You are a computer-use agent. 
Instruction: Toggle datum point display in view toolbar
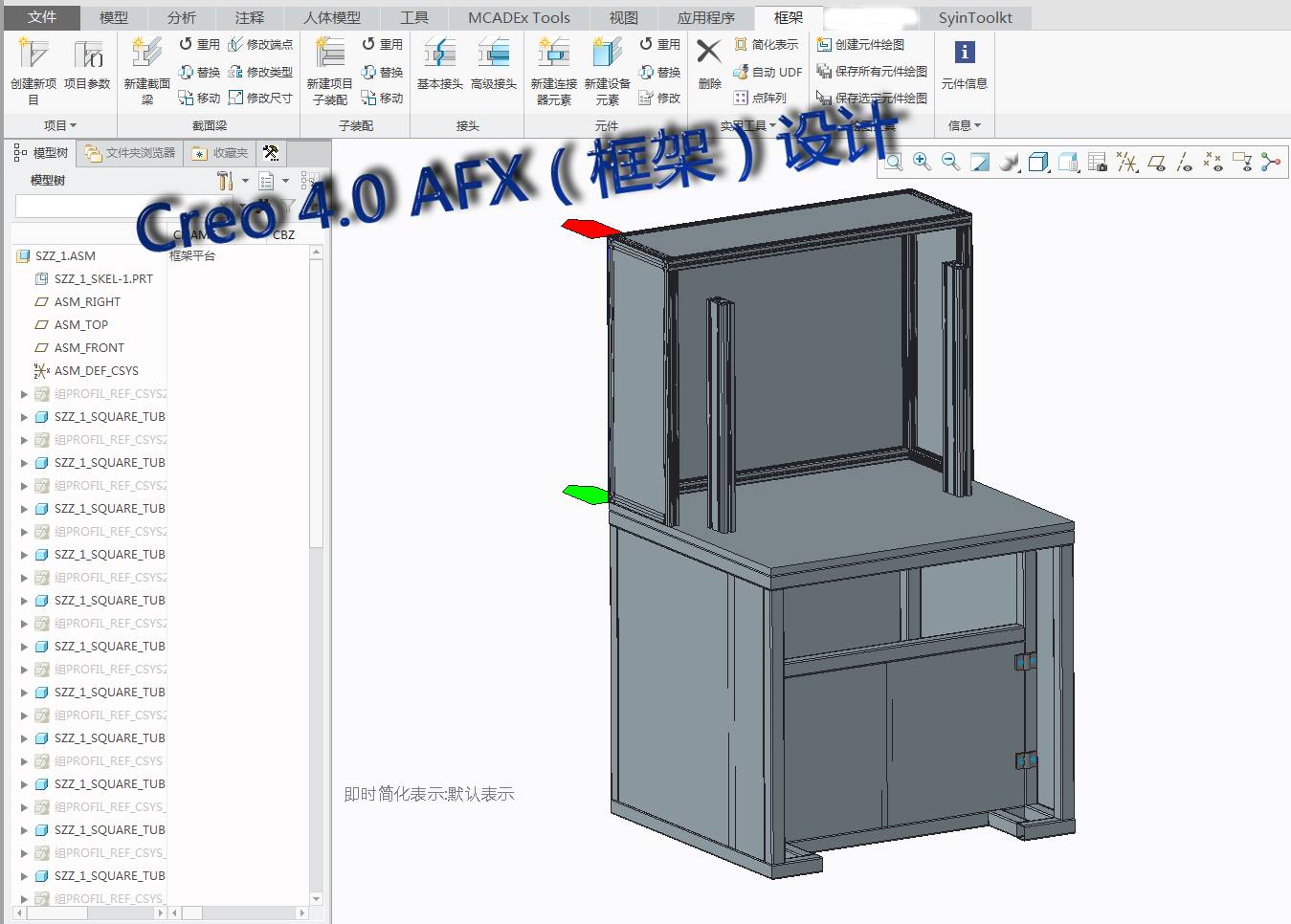pos(1213,163)
